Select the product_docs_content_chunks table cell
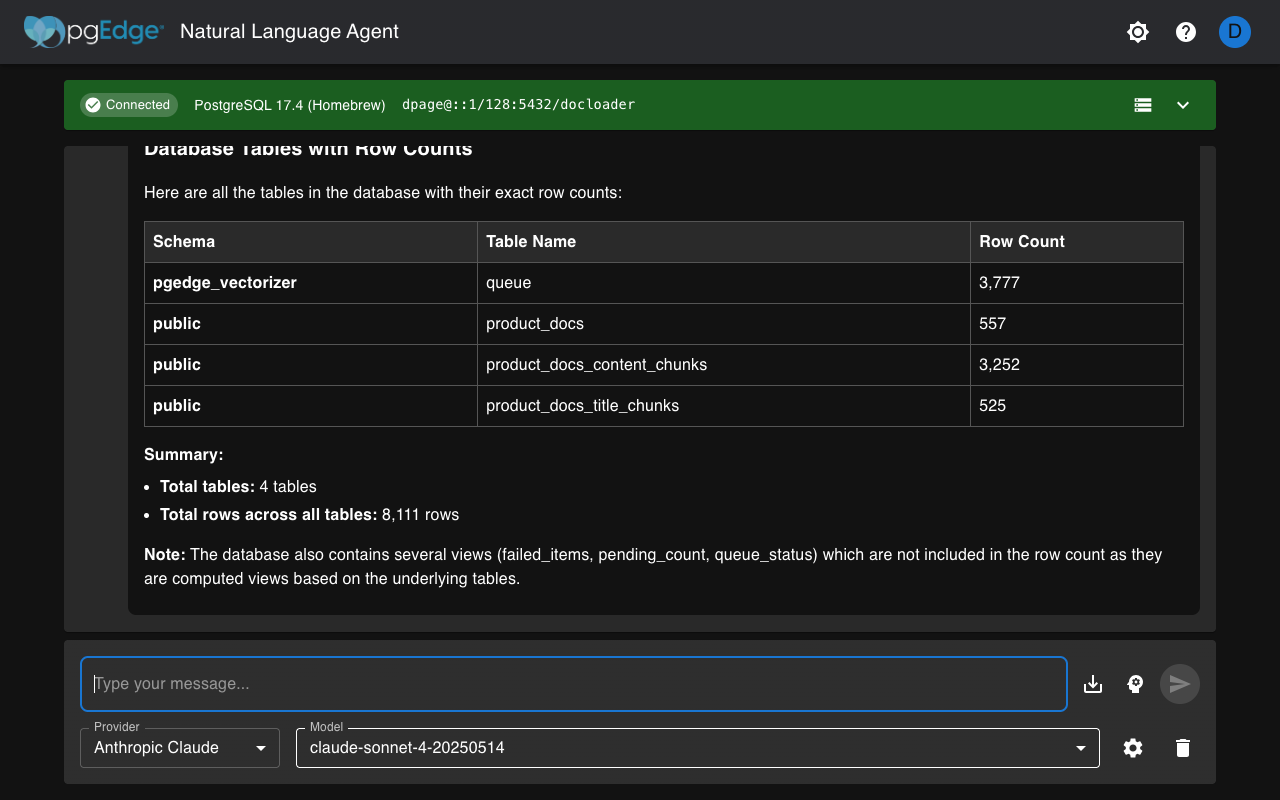The height and width of the screenshot is (800, 1280). [596, 365]
